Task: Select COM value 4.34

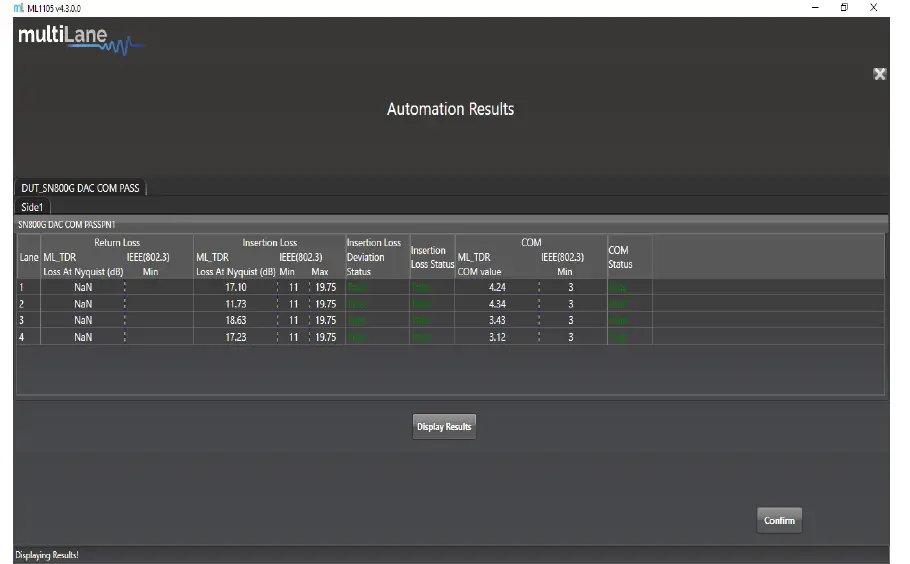Action: click(497, 304)
